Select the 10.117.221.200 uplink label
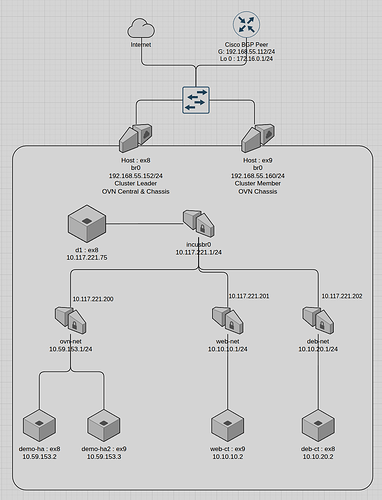Screen dimensions: 382x500 pos(93,299)
